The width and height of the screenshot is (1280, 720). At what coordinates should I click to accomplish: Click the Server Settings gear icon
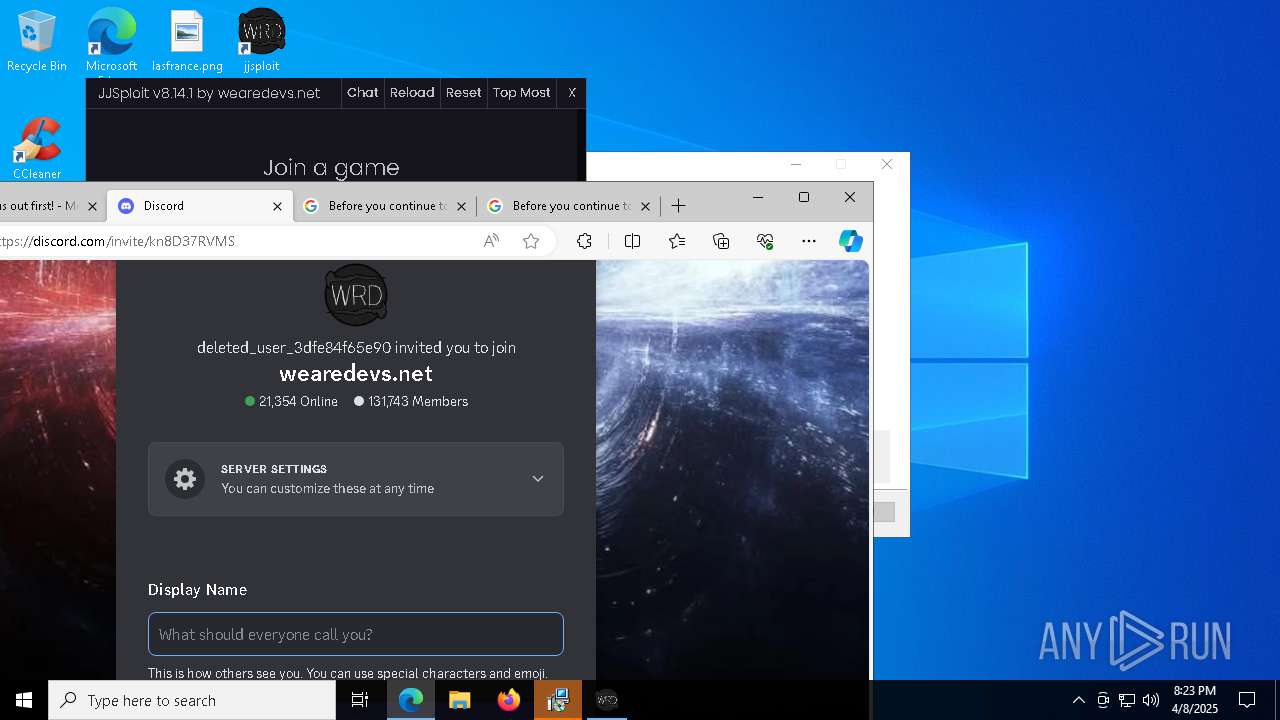click(x=185, y=479)
